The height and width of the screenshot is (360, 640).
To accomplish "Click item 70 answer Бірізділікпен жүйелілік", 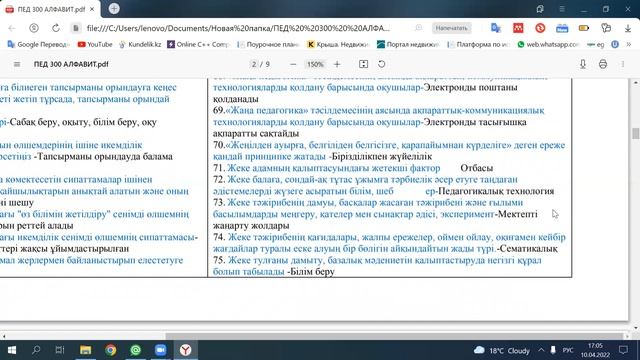I will click(x=382, y=157).
